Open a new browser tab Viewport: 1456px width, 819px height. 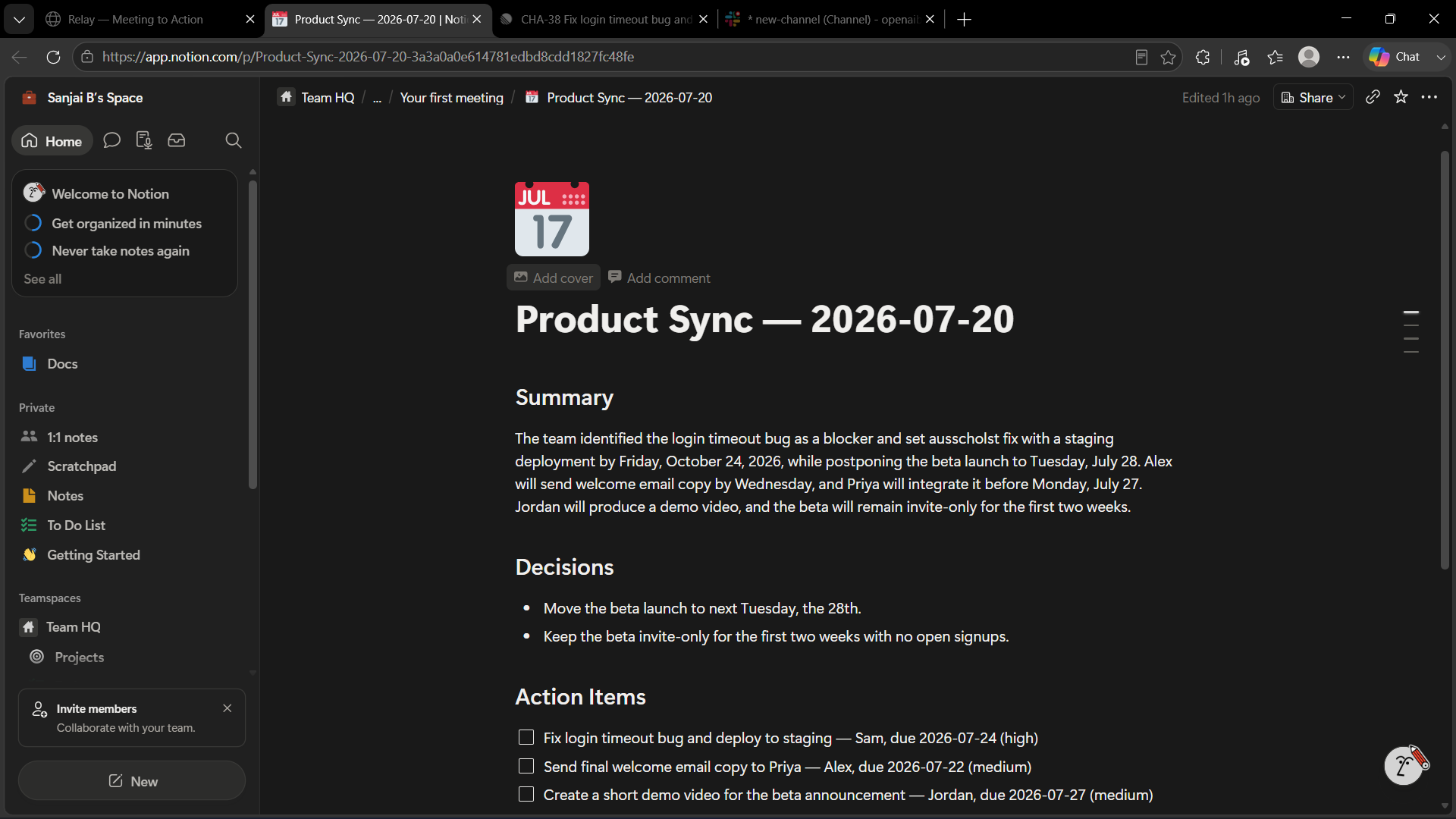(x=964, y=19)
